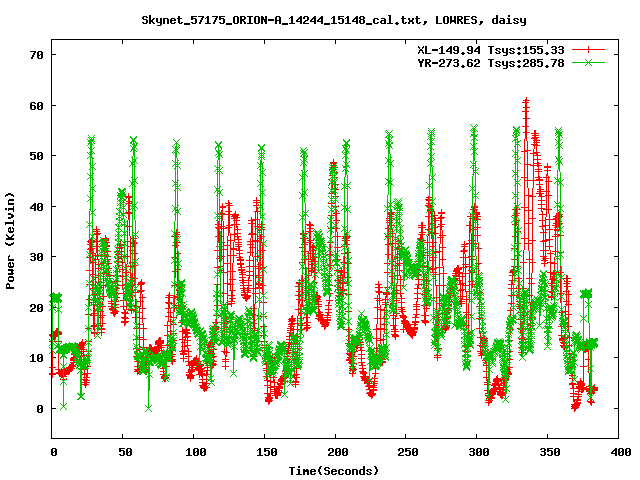Click x-axis tick label 300

point(479,452)
